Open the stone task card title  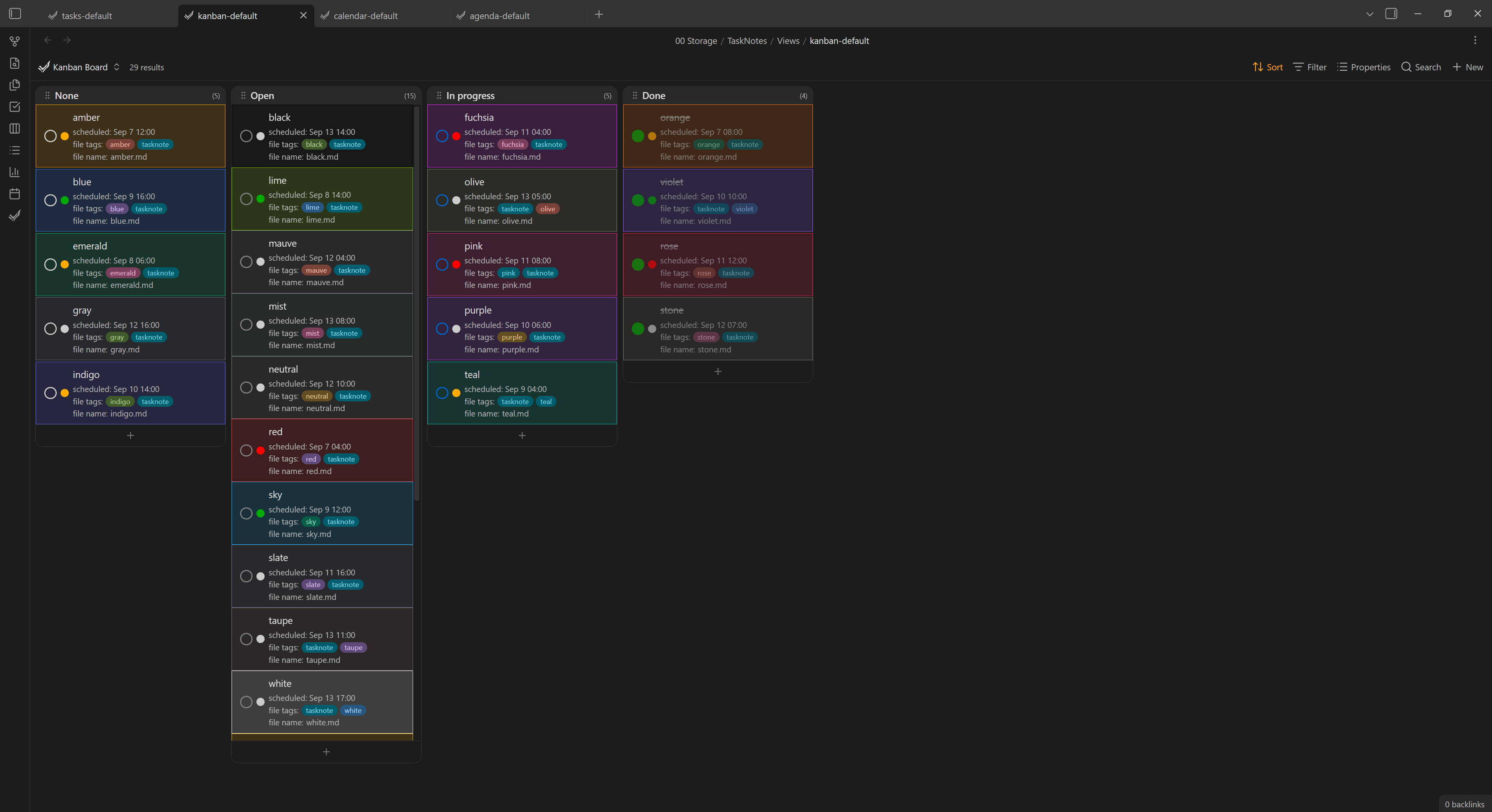click(671, 310)
